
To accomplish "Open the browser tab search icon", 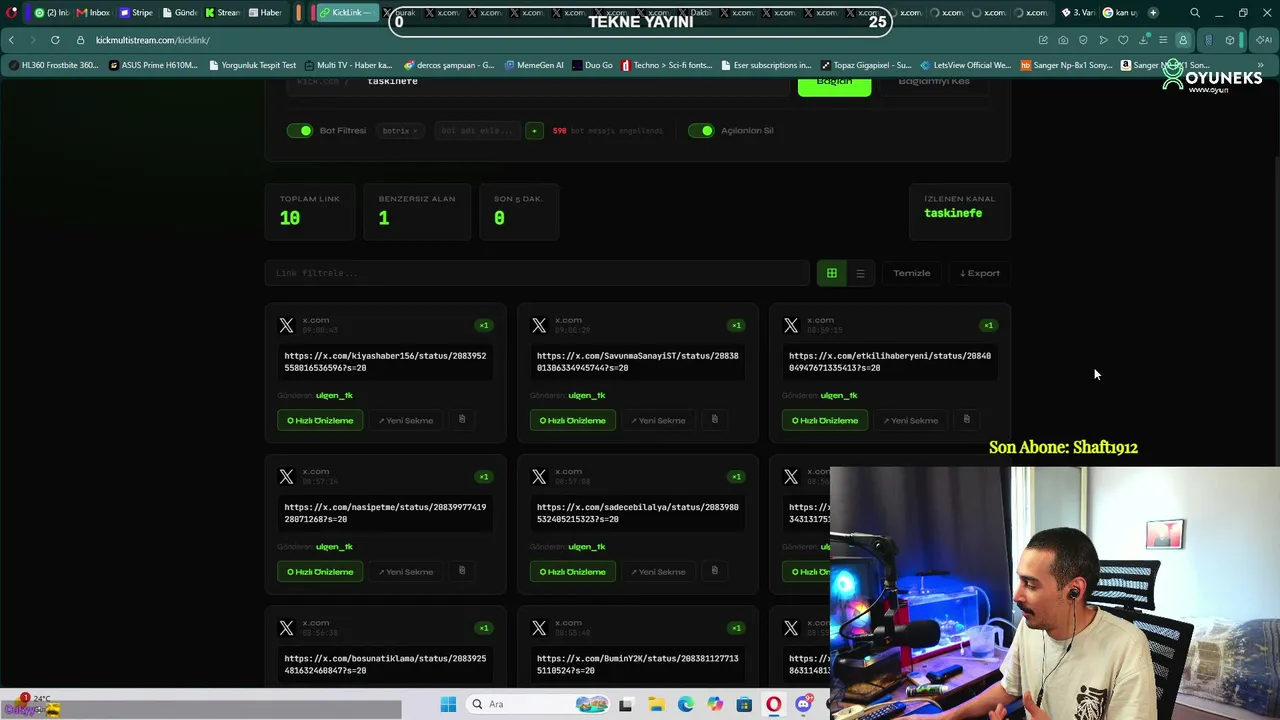I will (1195, 13).
